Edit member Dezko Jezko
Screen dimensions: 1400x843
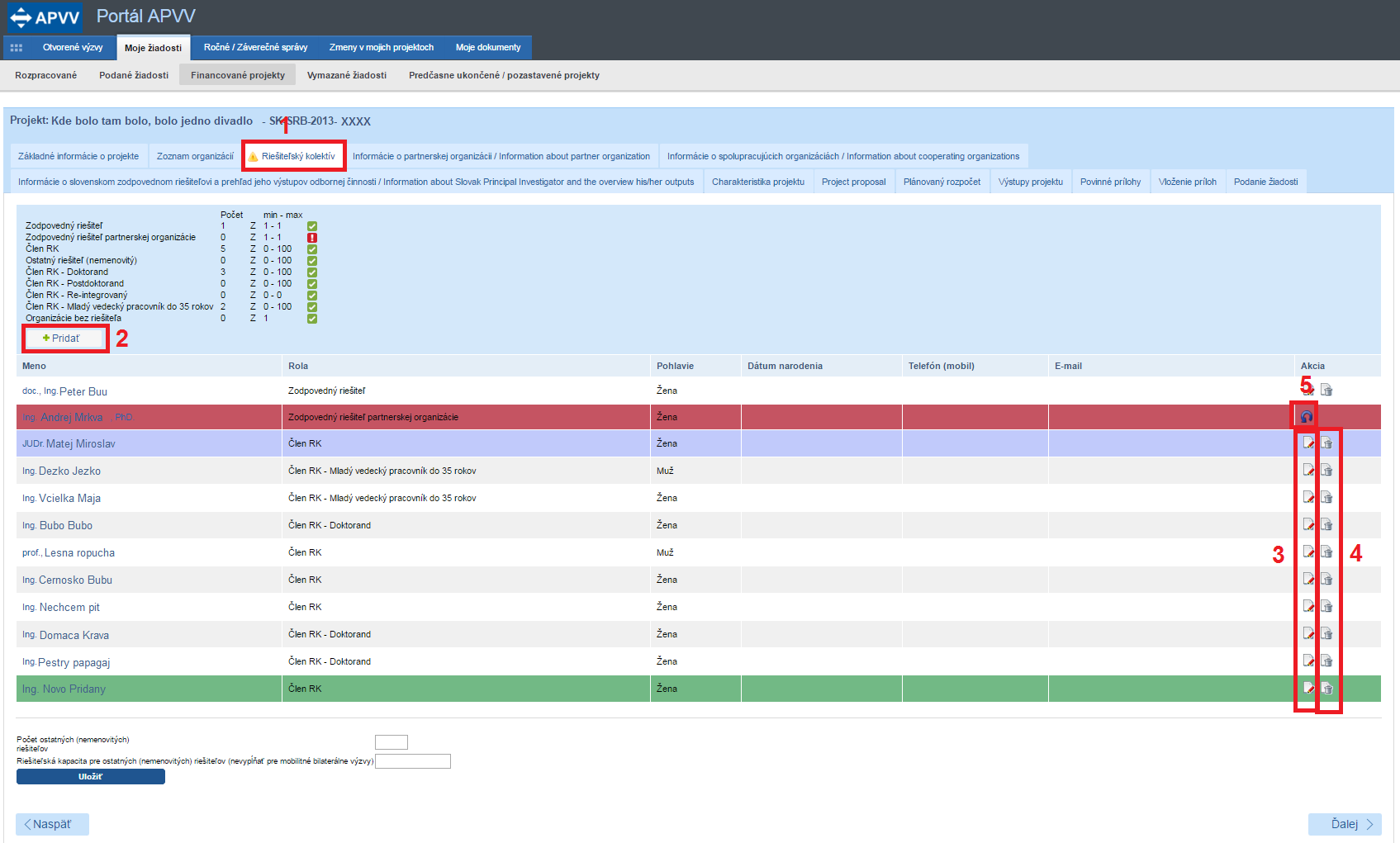[x=1308, y=470]
